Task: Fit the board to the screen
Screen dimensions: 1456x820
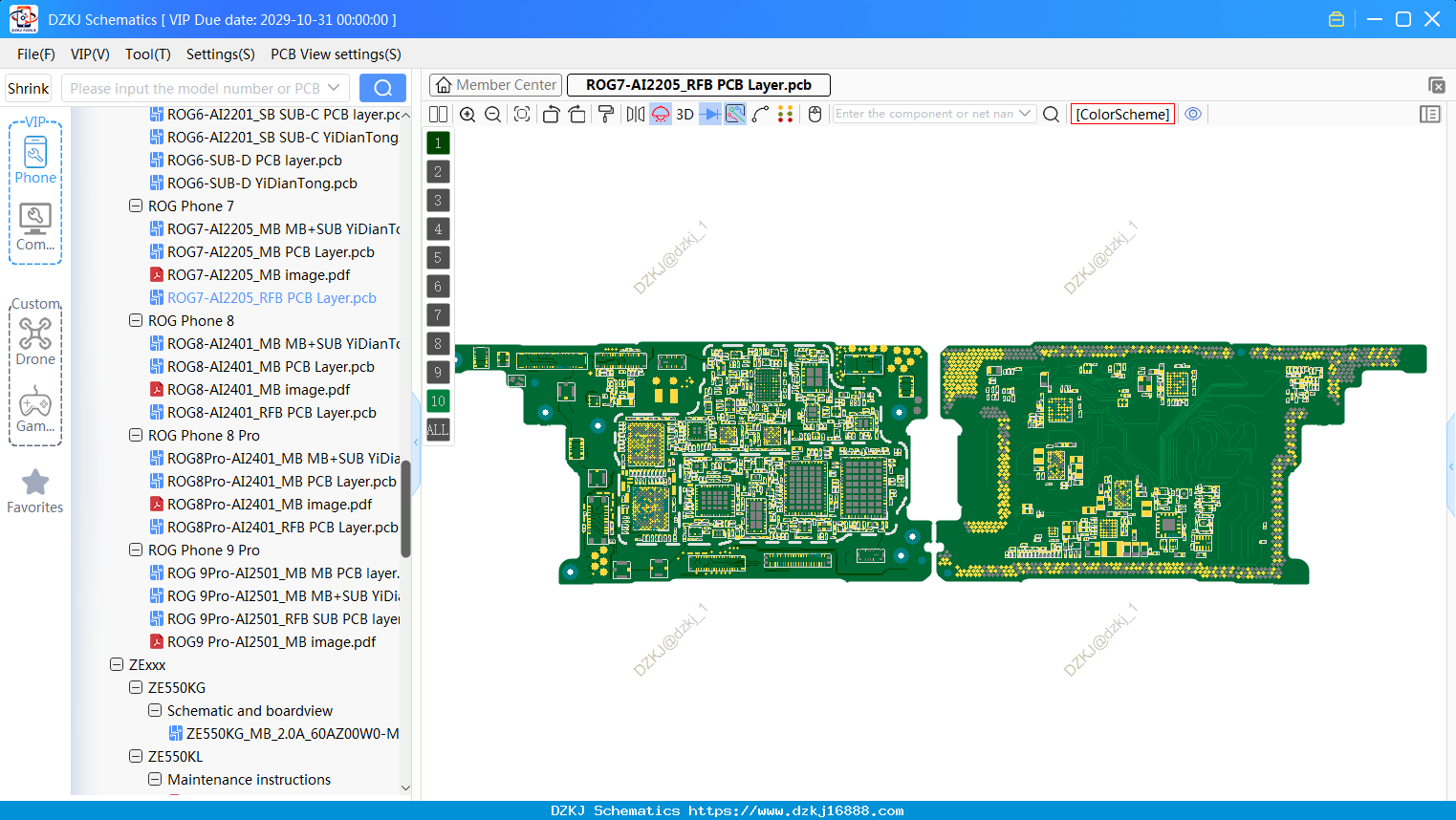Action: [x=522, y=114]
